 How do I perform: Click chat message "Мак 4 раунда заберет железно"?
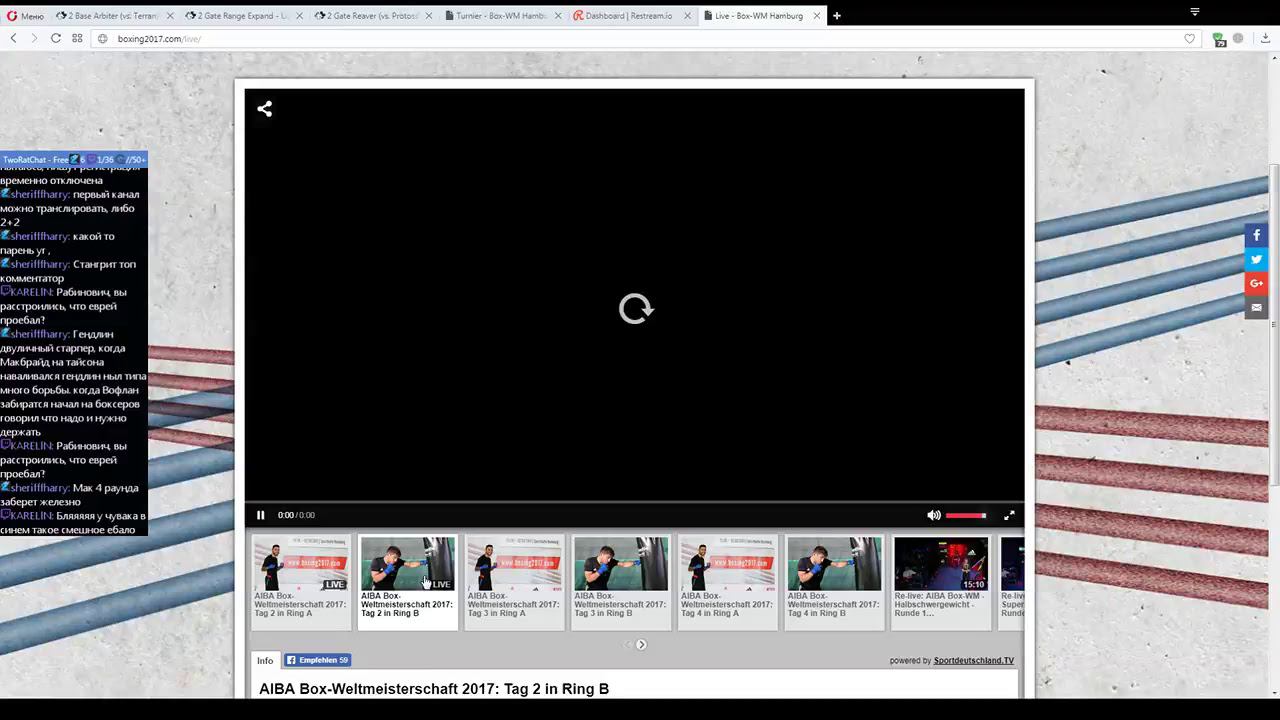coord(70,495)
